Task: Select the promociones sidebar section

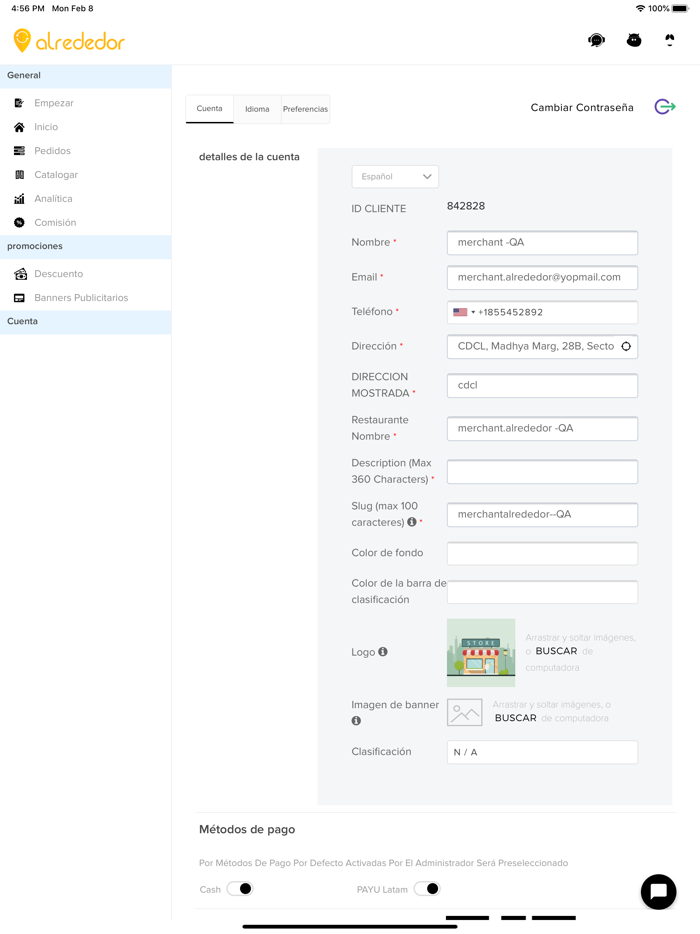Action: 86,247
